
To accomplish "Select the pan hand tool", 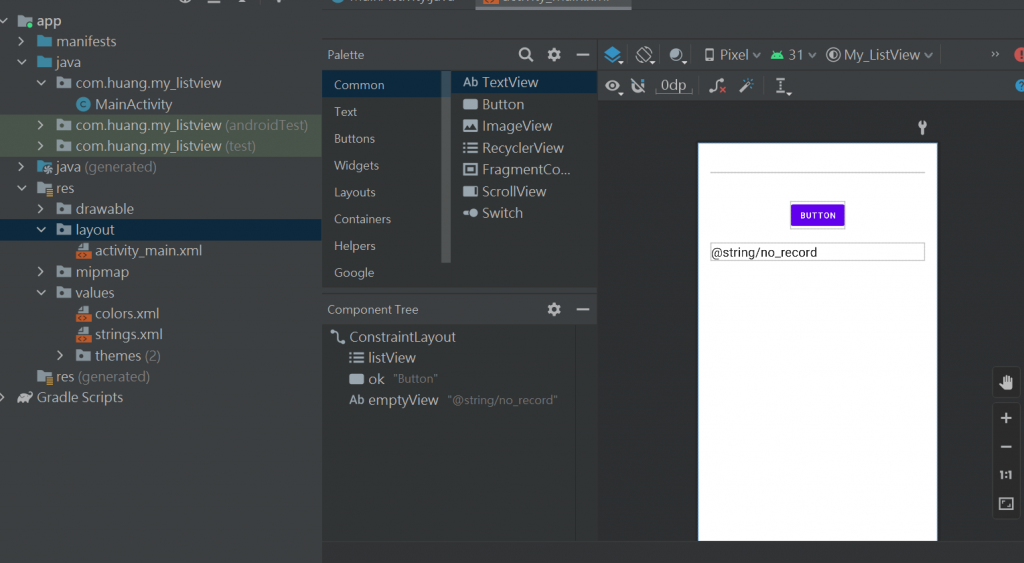I will pyautogui.click(x=1006, y=382).
